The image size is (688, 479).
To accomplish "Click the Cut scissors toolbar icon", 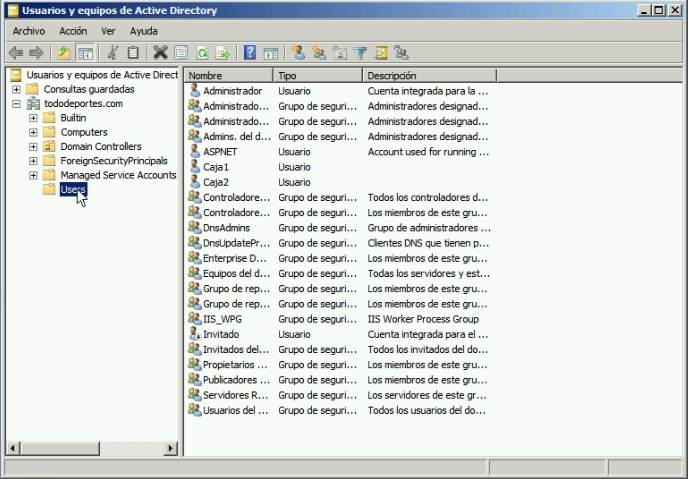I will point(113,53).
